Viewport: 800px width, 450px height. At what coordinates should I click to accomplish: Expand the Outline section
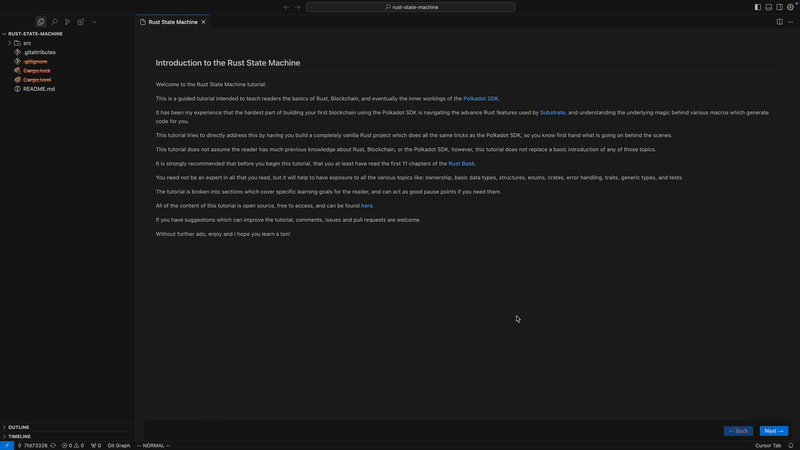pyautogui.click(x=18, y=427)
